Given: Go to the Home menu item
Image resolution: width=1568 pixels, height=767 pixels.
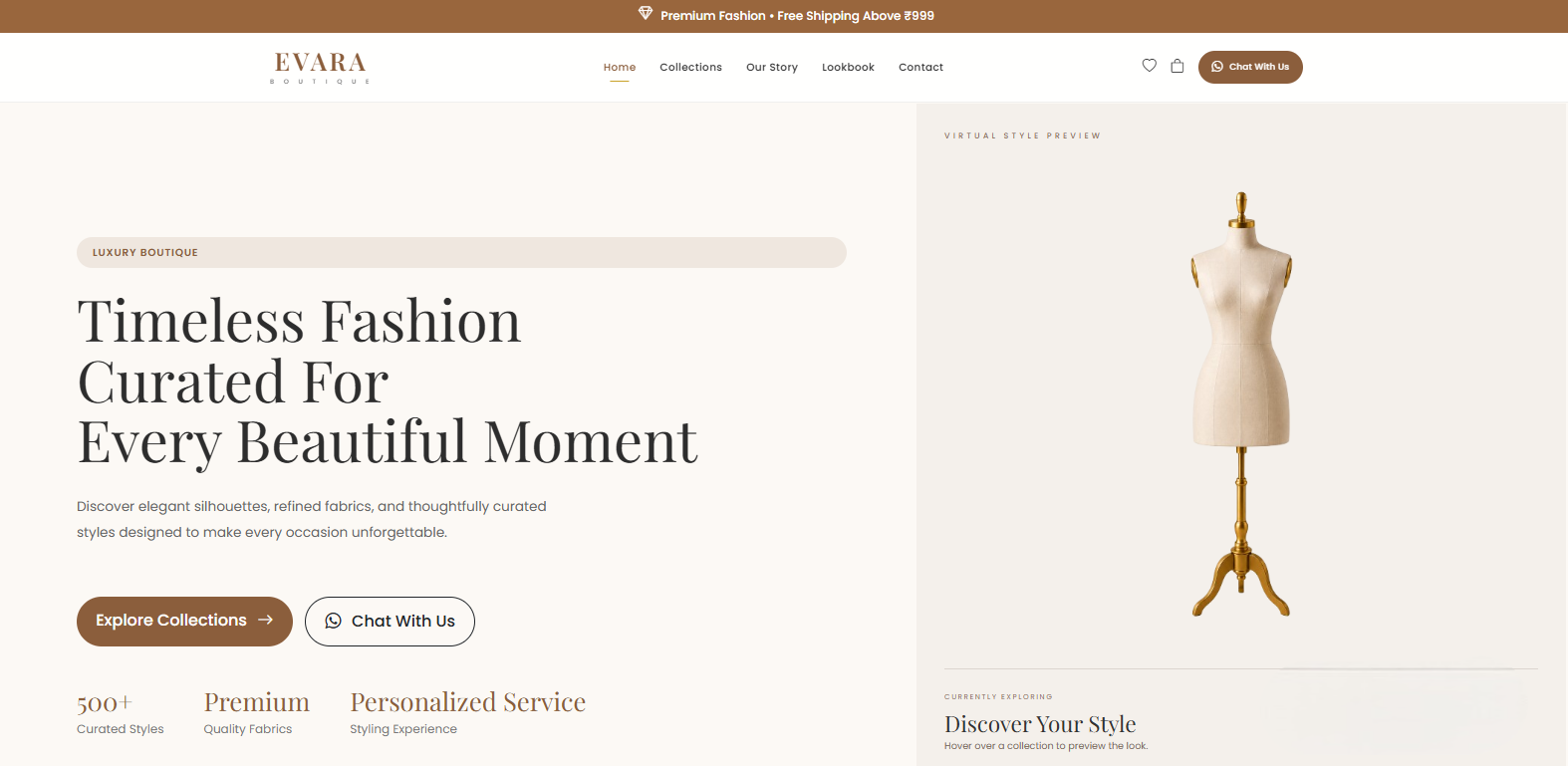Looking at the screenshot, I should (x=620, y=67).
